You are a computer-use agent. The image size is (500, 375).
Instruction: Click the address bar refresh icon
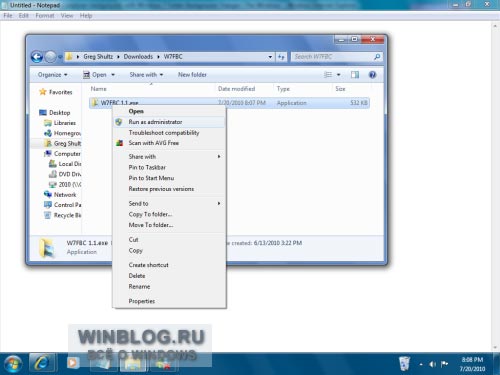(281, 57)
